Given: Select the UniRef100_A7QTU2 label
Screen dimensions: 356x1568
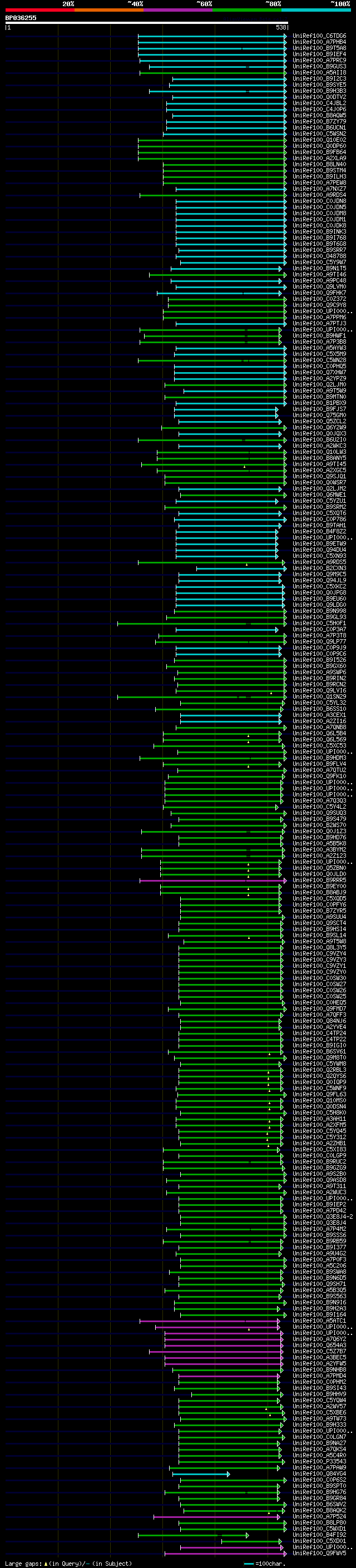Looking at the screenshot, I should coord(319,770).
